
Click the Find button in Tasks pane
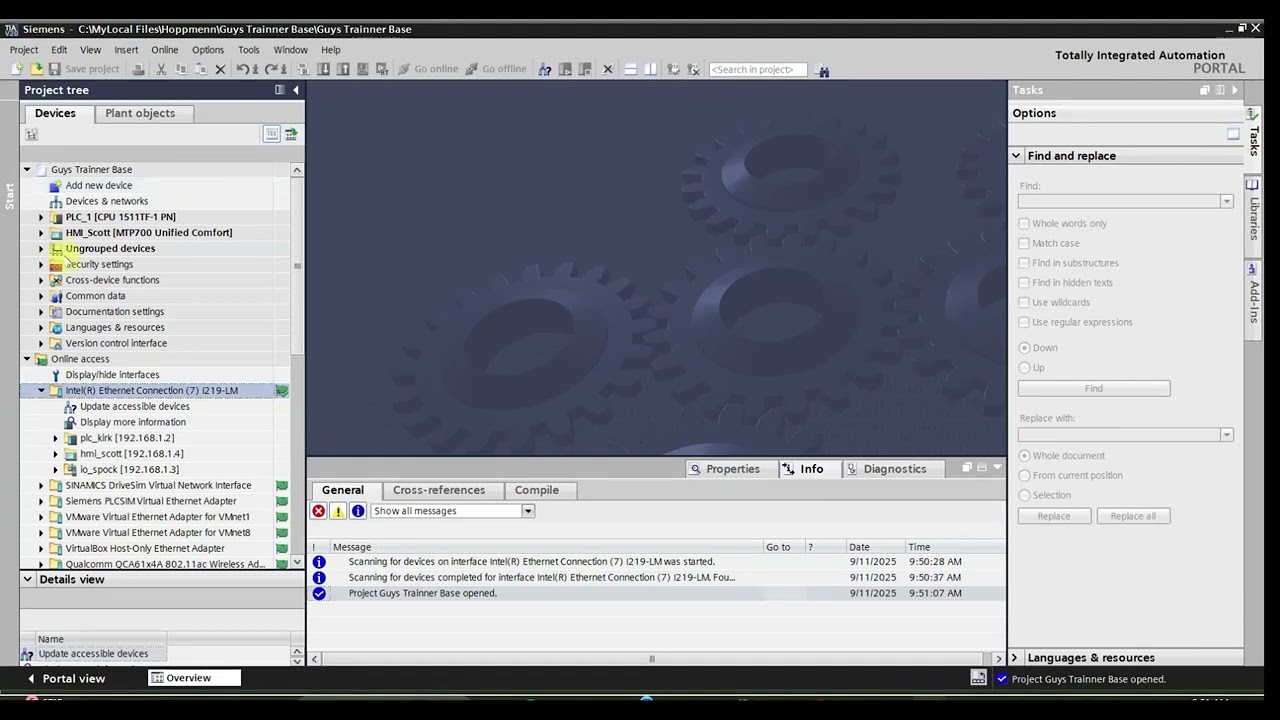1094,389
